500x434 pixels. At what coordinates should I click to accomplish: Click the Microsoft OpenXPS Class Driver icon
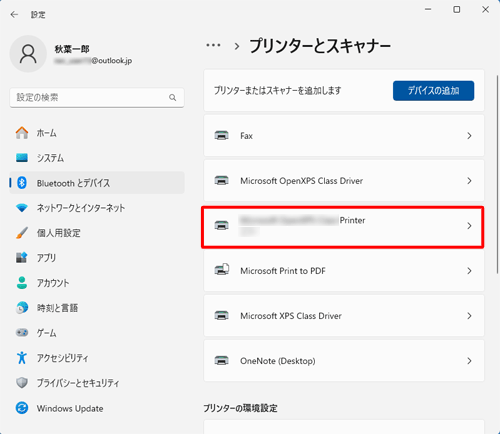(222, 181)
